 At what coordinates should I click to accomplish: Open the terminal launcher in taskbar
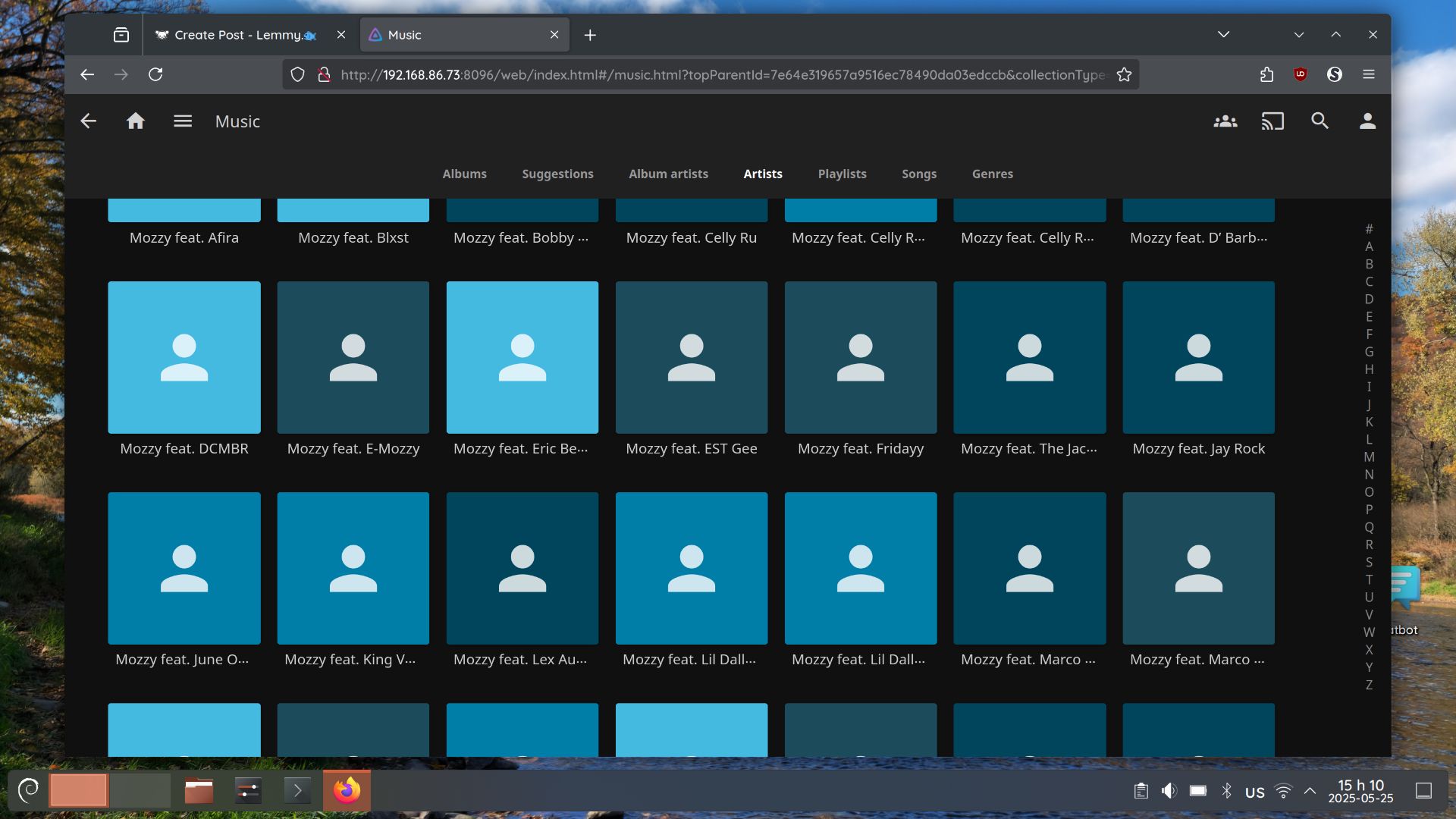coord(297,791)
